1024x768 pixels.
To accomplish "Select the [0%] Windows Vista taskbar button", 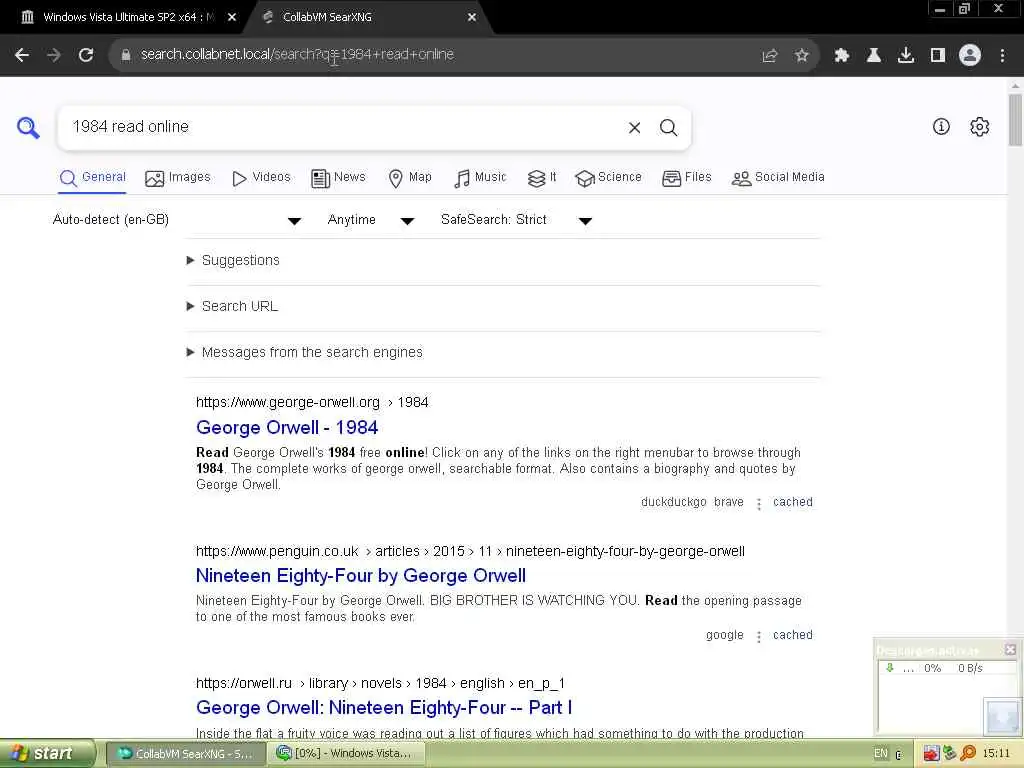I will (x=347, y=754).
